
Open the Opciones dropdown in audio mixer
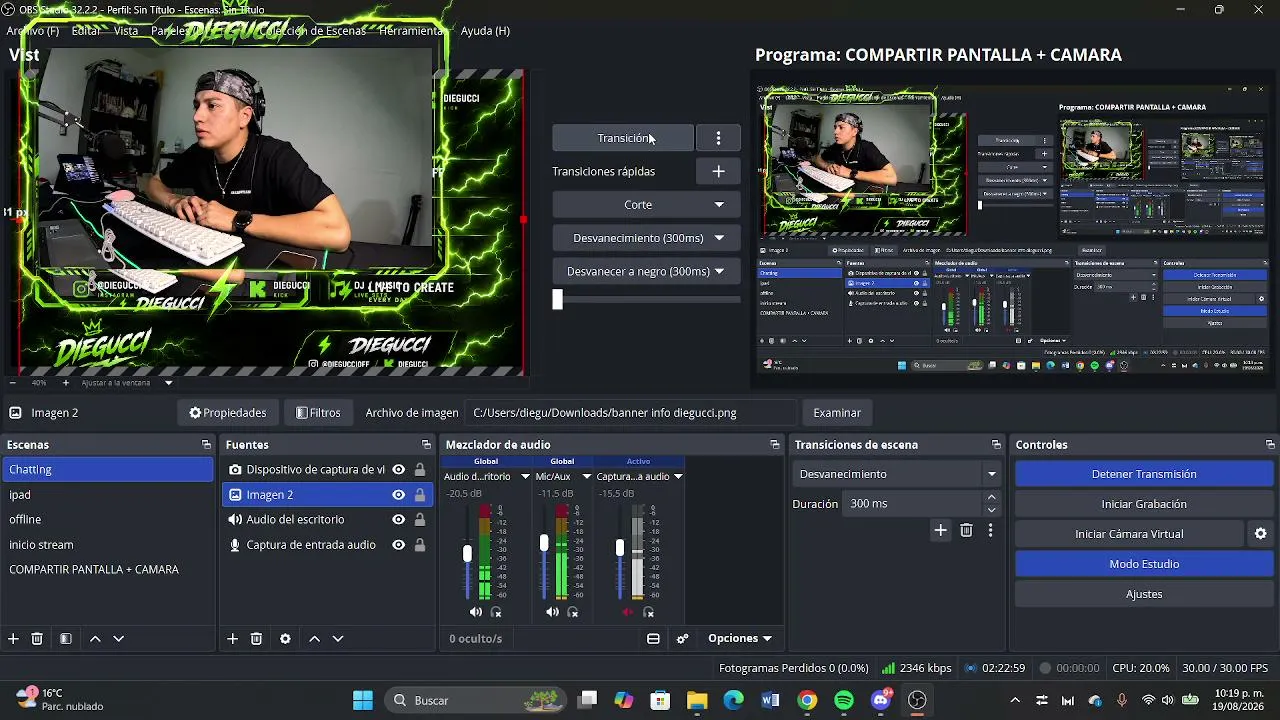point(740,639)
